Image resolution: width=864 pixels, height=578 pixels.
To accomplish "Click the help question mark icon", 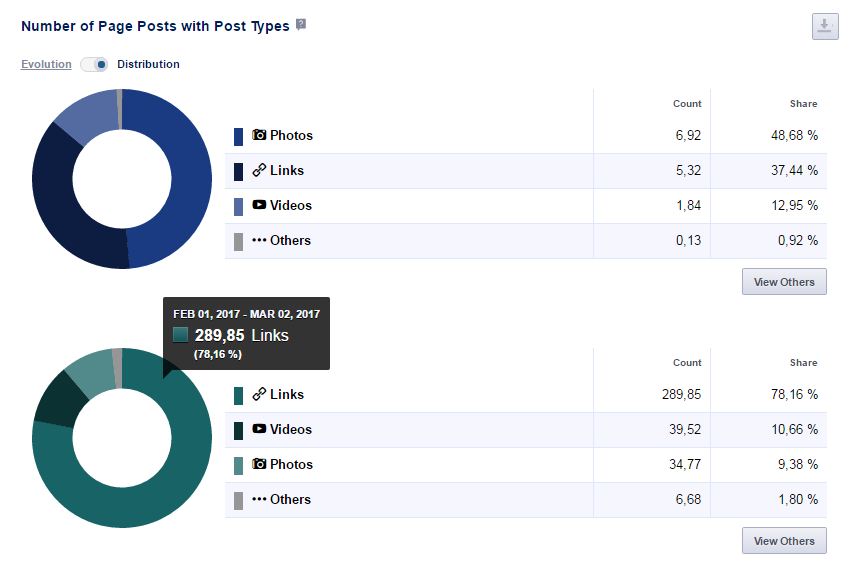I will point(301,25).
